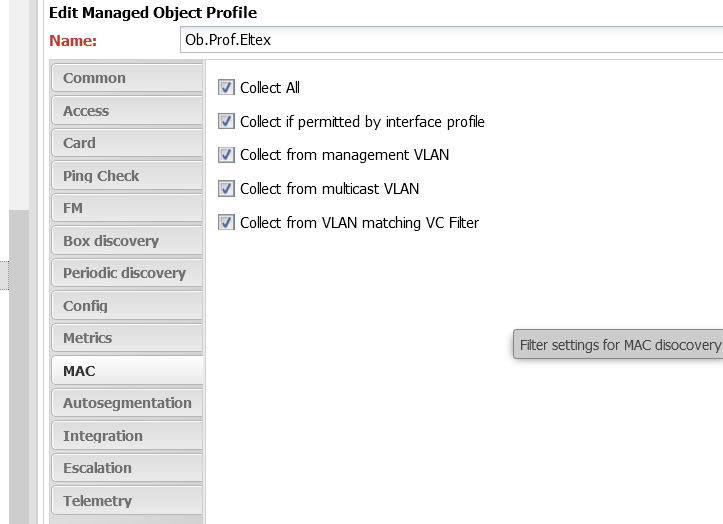723x524 pixels.
Task: Uncheck Collect from VLAN matching VC Filter
Action: (x=226, y=223)
